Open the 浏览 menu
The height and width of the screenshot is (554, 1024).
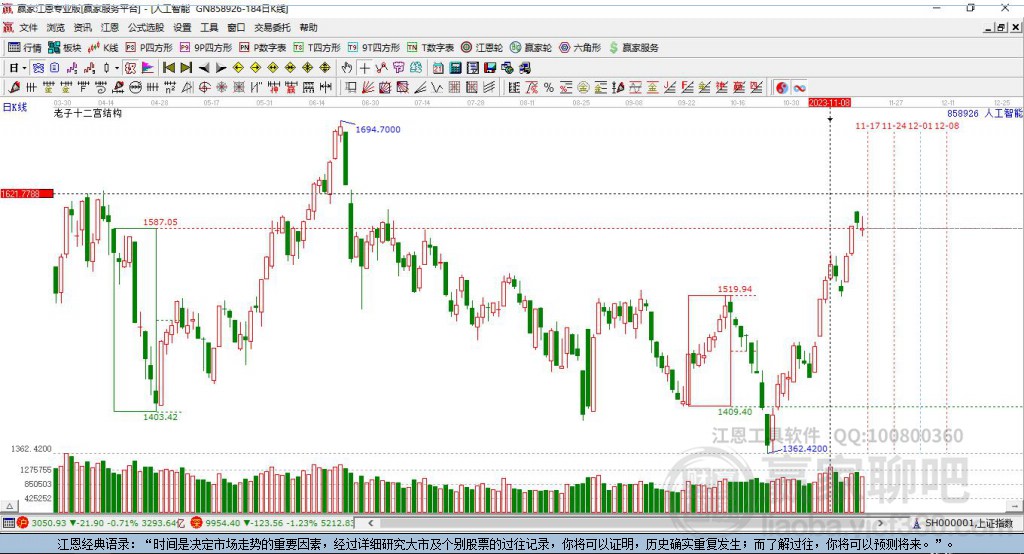[x=56, y=27]
